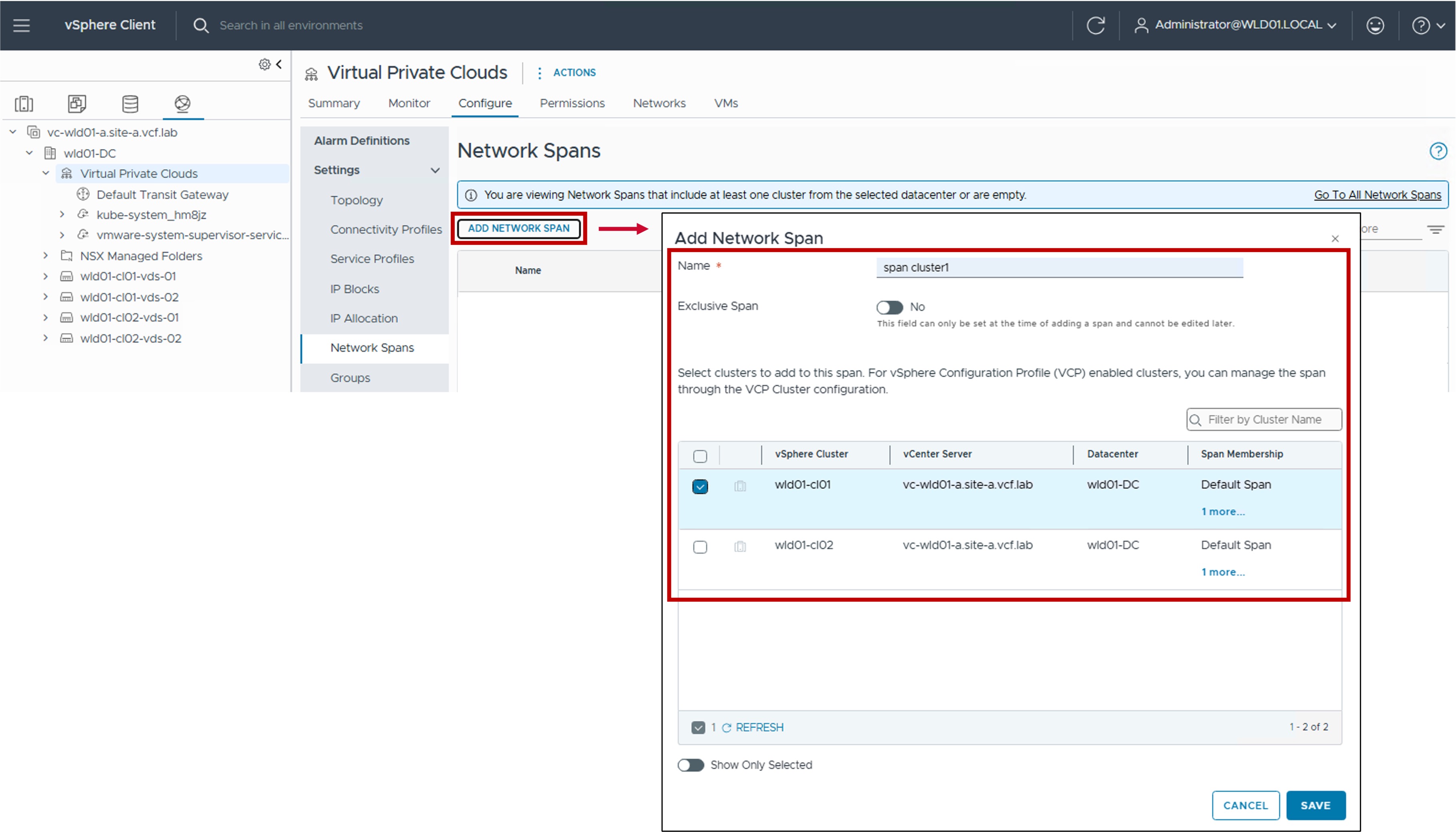
Task: Click the column filter icon in the spans grid
Action: pyautogui.click(x=1436, y=230)
